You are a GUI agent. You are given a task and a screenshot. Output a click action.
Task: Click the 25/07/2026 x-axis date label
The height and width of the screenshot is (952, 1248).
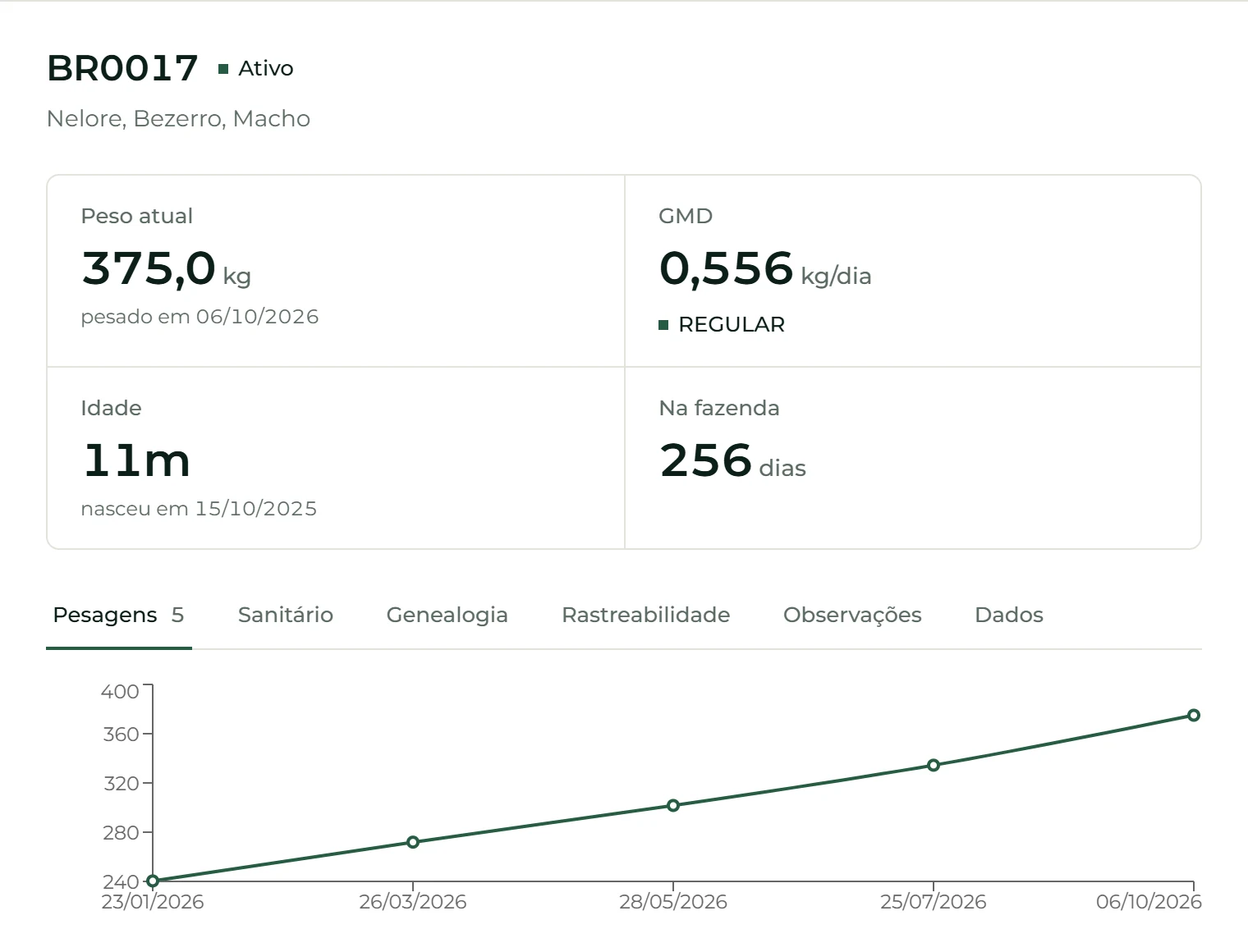[x=934, y=902]
